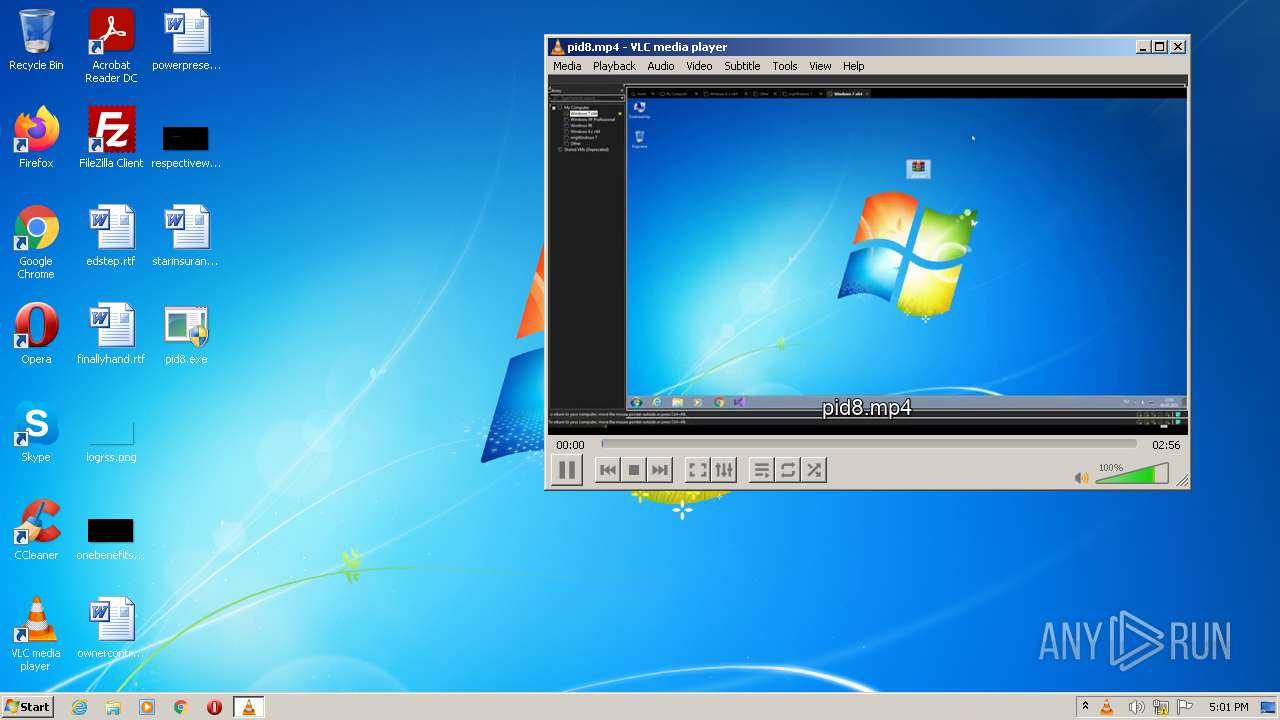
Task: Open Windows Media Player taskbar icon
Action: click(x=147, y=707)
